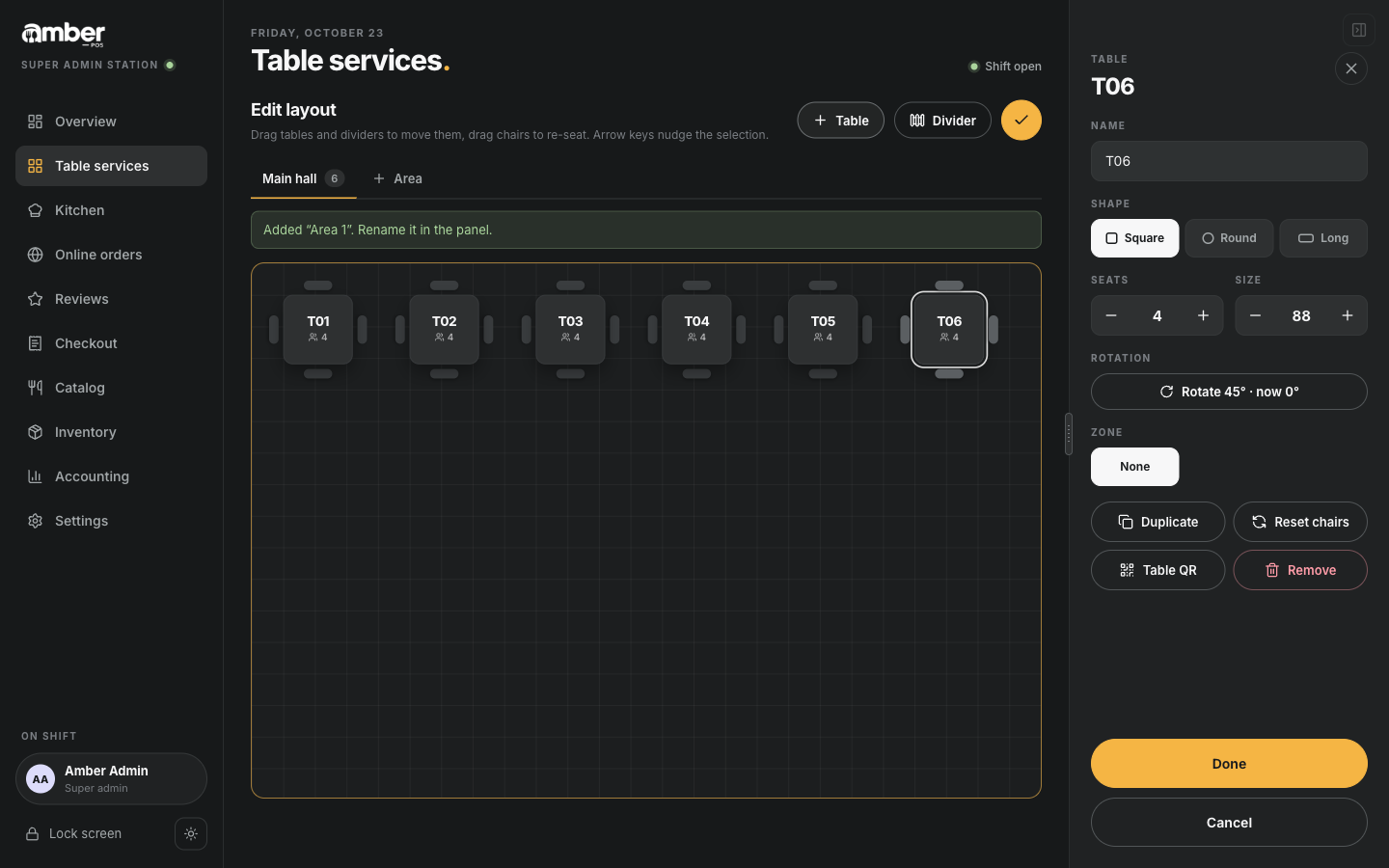Go to the Kitchen section
The height and width of the screenshot is (868, 1389).
[x=111, y=210]
